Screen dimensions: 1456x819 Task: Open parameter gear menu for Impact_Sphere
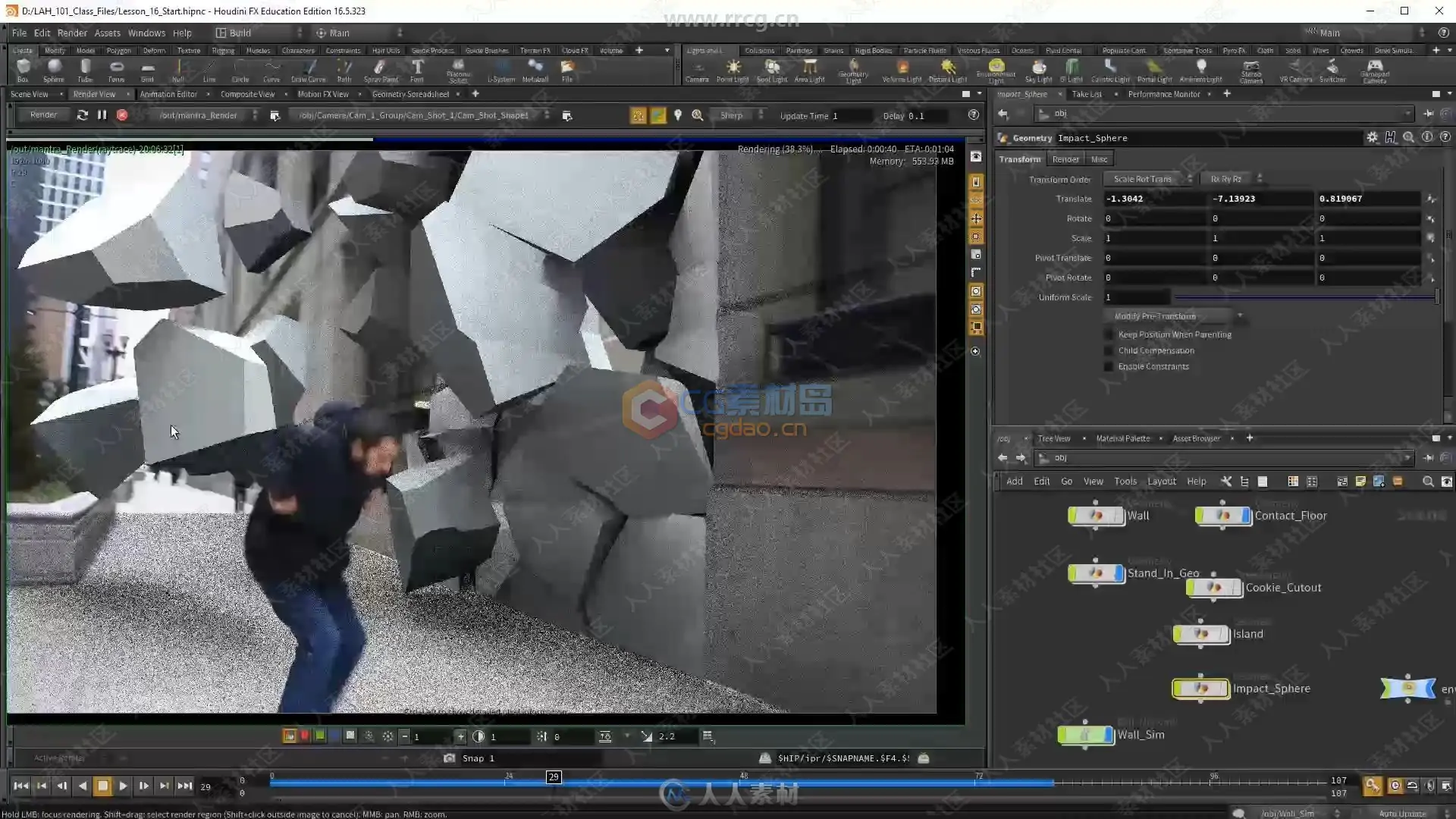tap(1372, 137)
